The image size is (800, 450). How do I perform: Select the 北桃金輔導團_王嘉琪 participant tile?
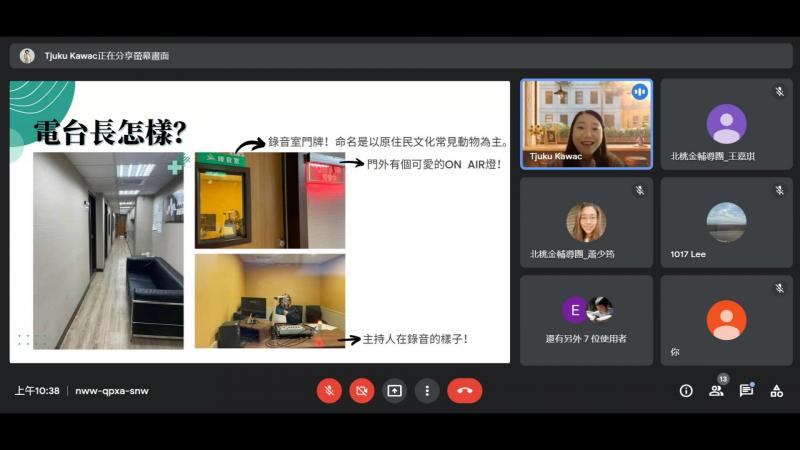(x=727, y=124)
